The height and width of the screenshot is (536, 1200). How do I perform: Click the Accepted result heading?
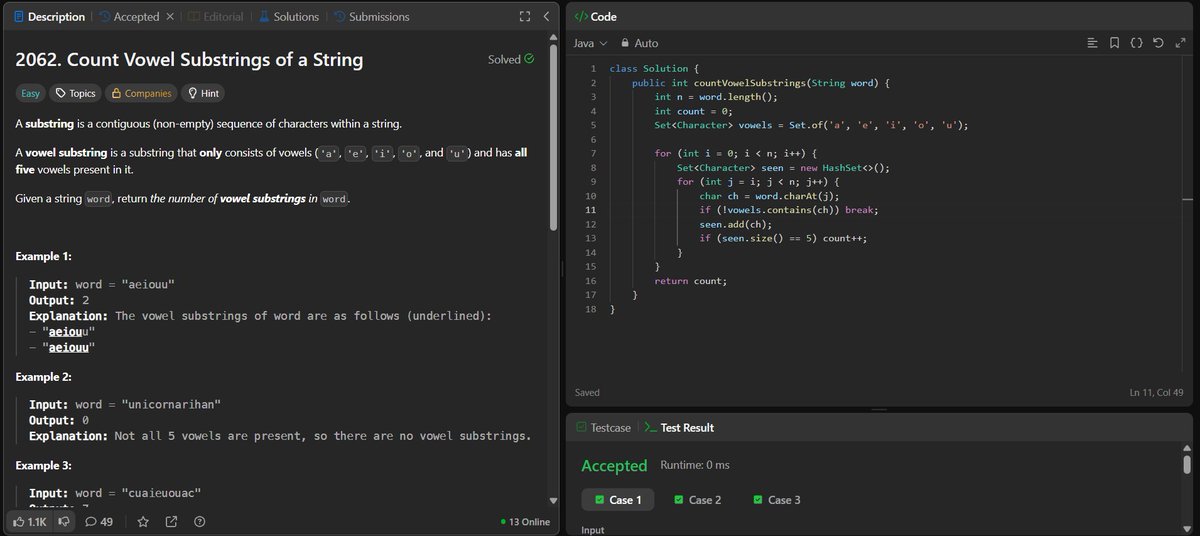click(x=615, y=466)
